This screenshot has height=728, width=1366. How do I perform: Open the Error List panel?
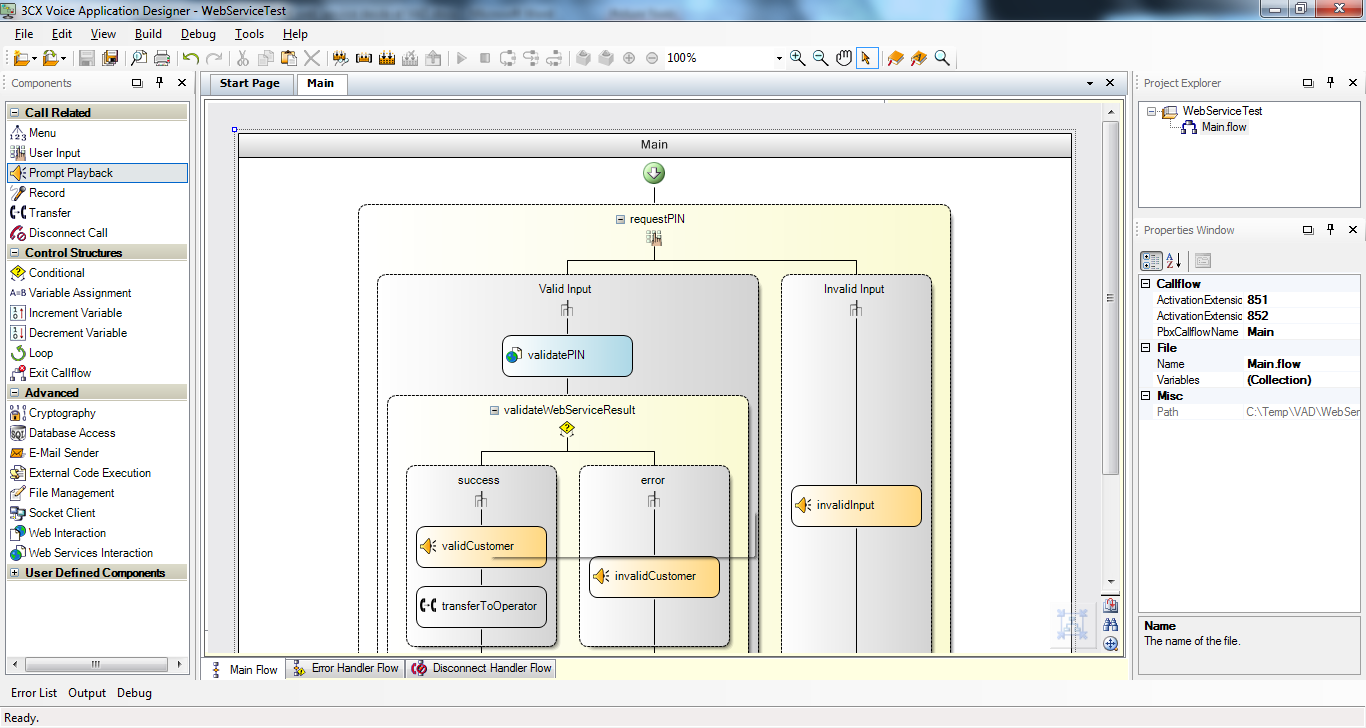pyautogui.click(x=34, y=693)
